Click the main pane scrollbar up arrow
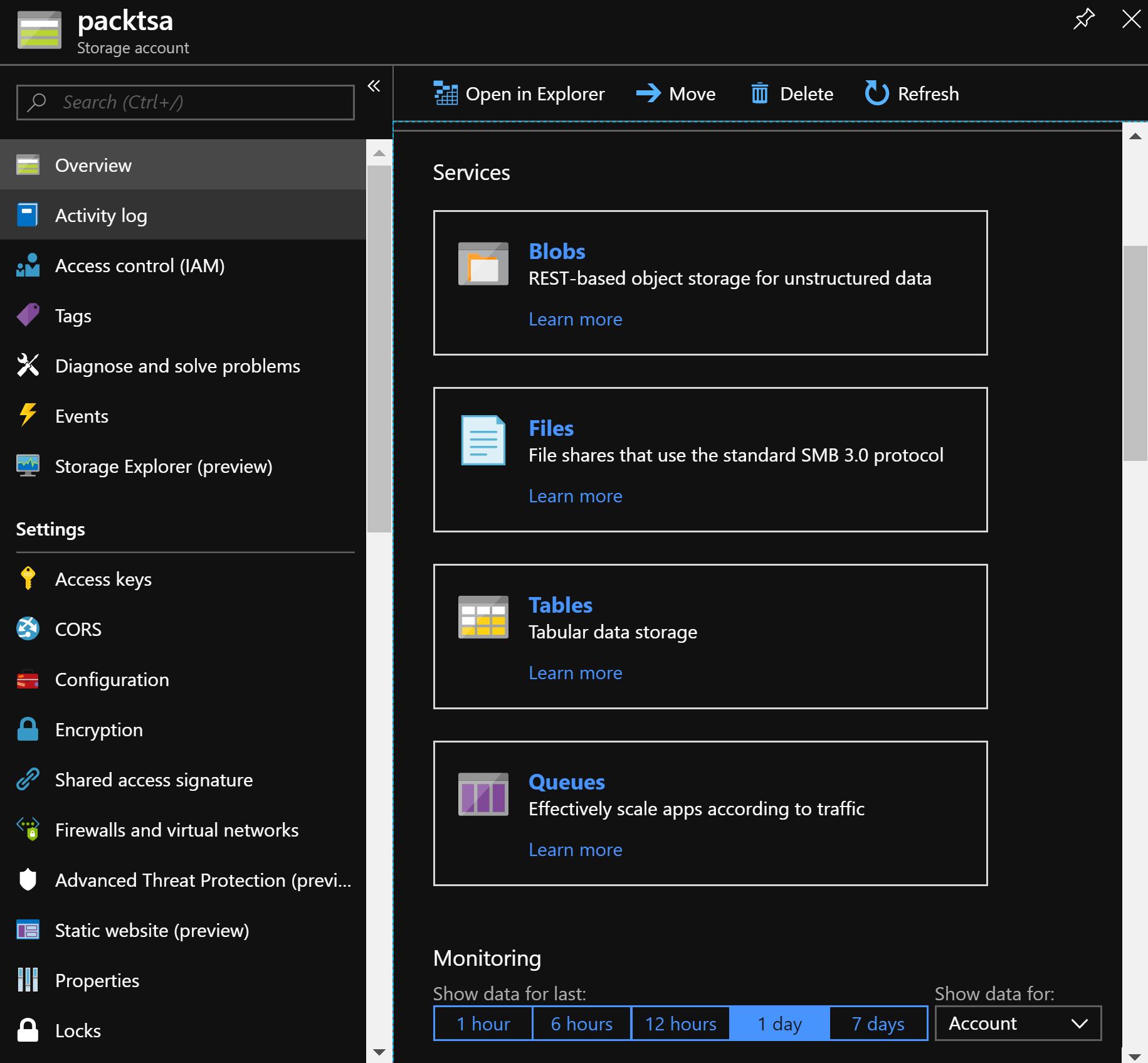 pos(1135,136)
